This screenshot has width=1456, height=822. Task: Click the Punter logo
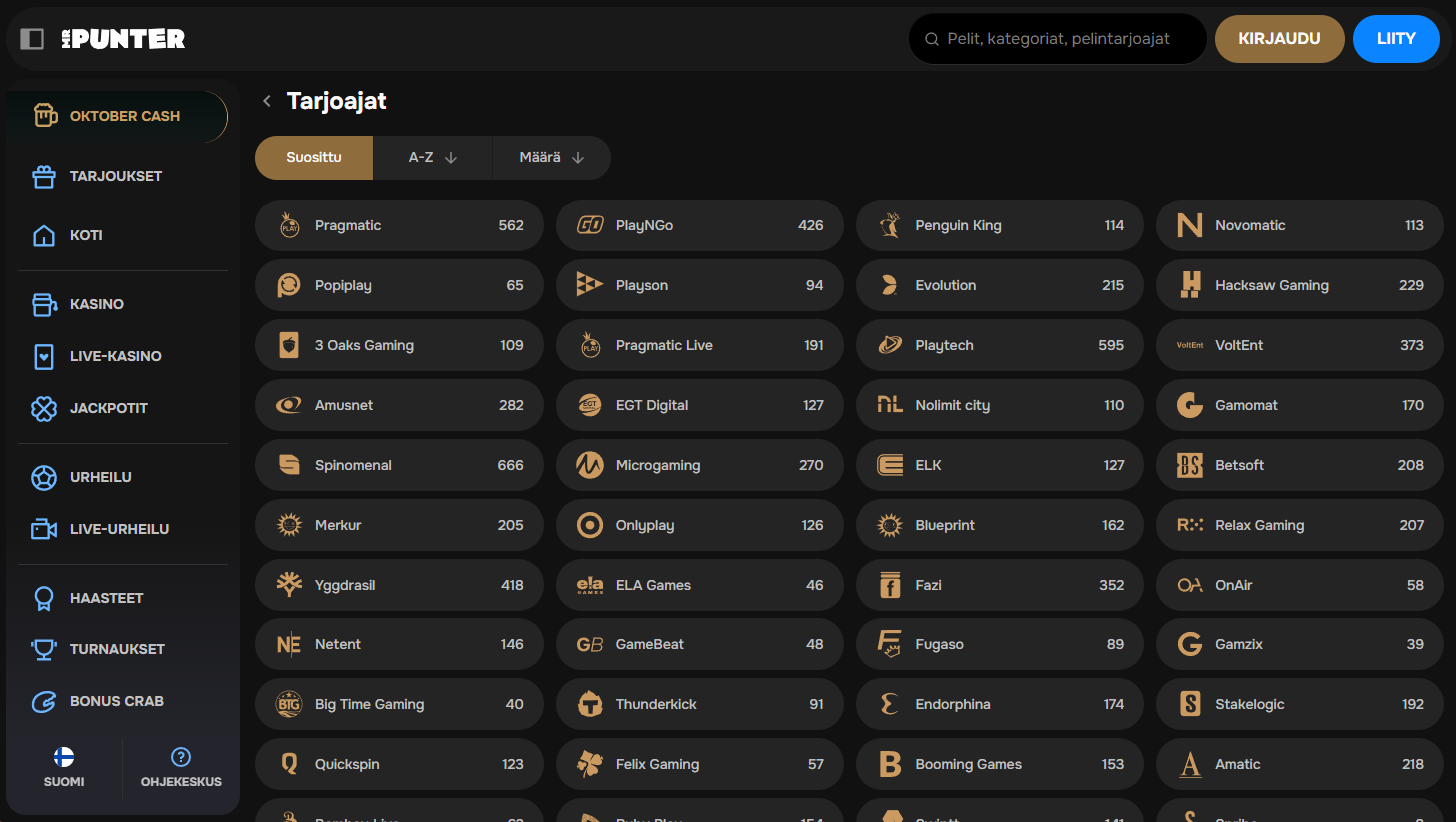click(x=123, y=39)
